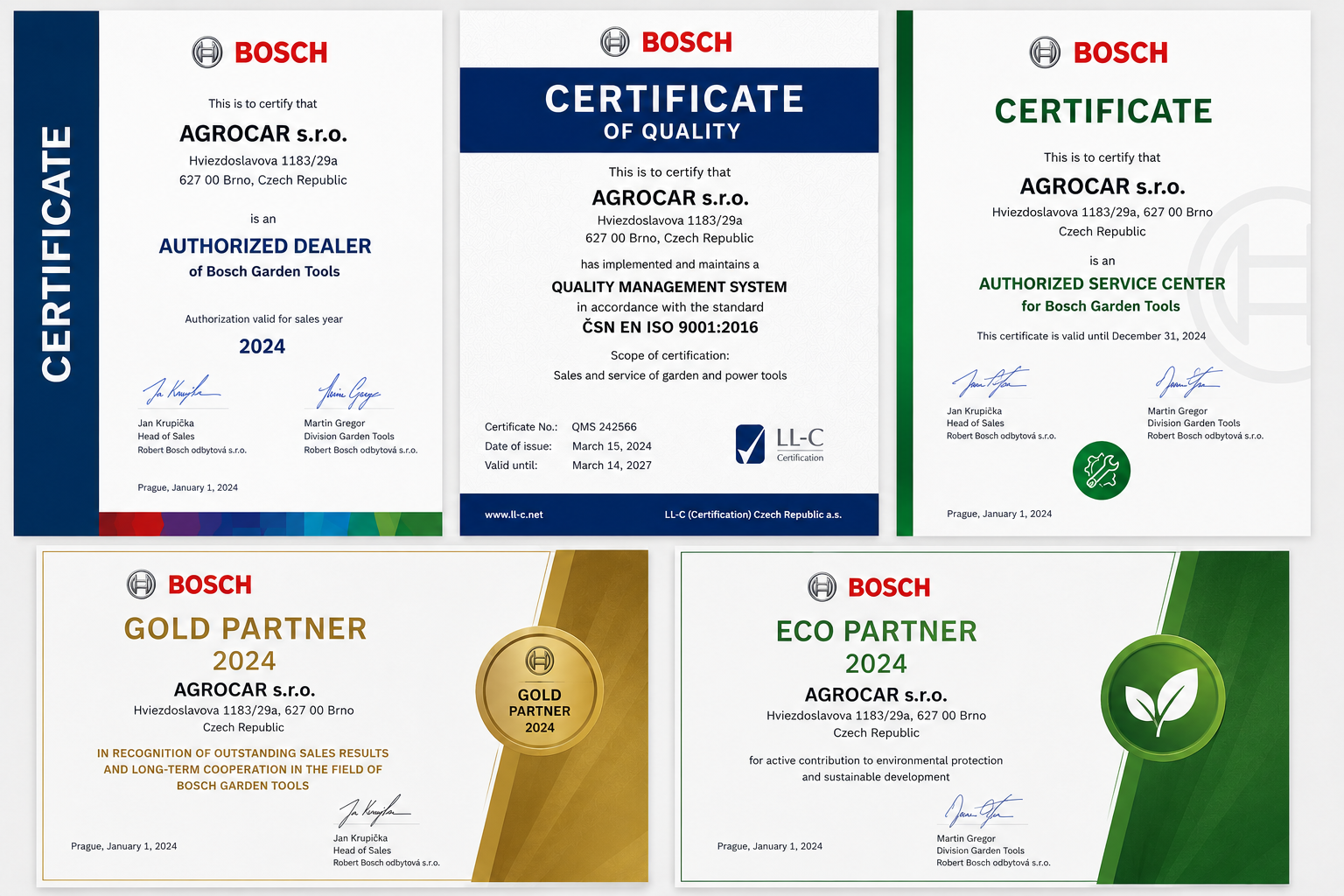Click Jan Krupička's signature on the Authorized Dealer certificate

click(x=181, y=390)
